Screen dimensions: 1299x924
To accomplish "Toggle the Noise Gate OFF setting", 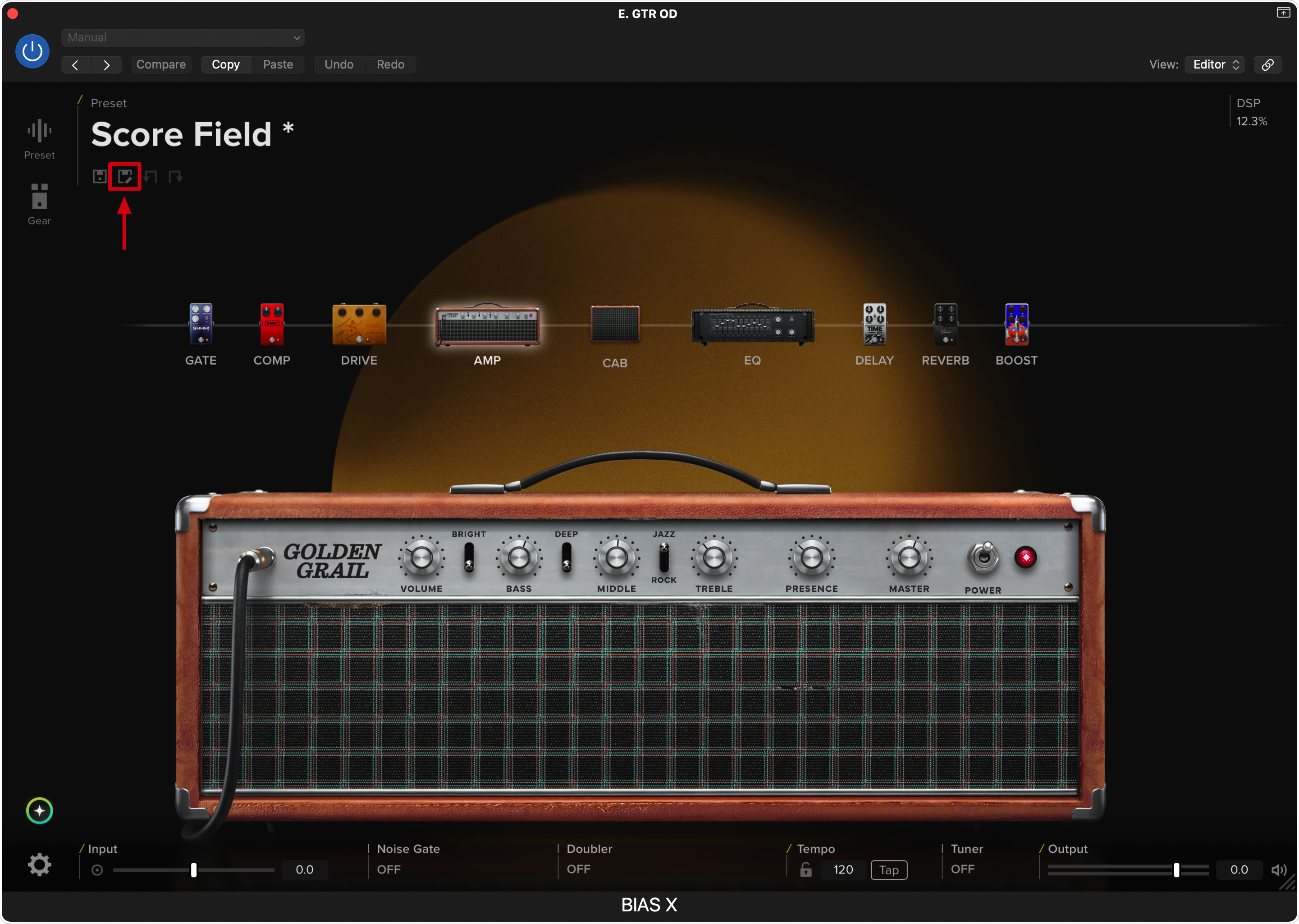I will [x=389, y=869].
